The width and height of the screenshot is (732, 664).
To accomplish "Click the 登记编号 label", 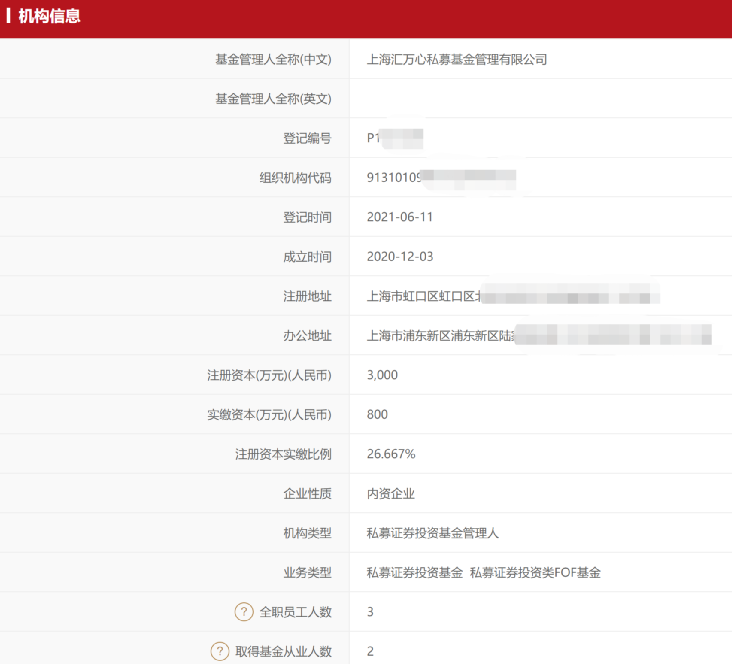I will coord(307,138).
